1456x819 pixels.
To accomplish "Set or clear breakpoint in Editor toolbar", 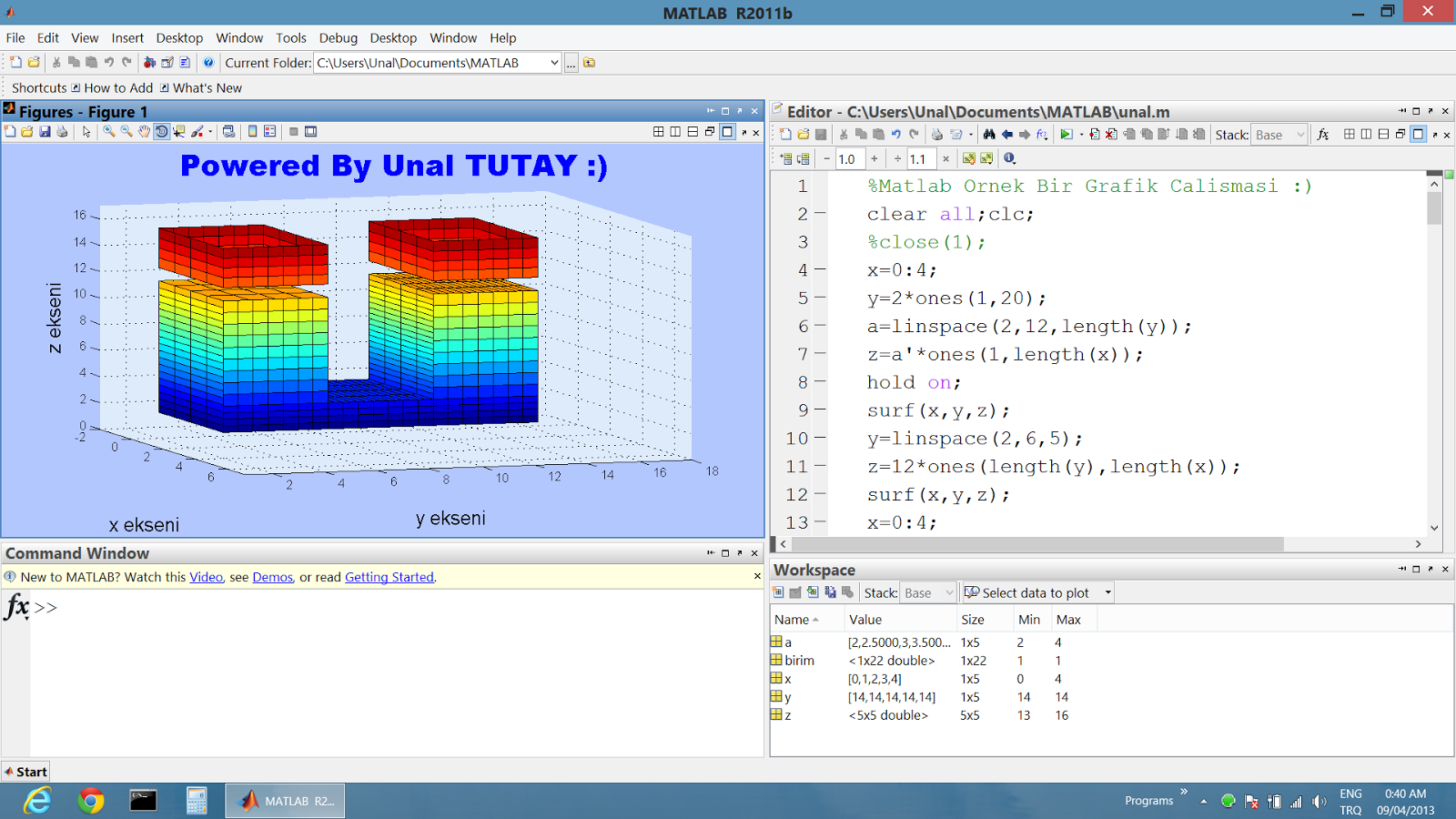I will tap(1095, 135).
